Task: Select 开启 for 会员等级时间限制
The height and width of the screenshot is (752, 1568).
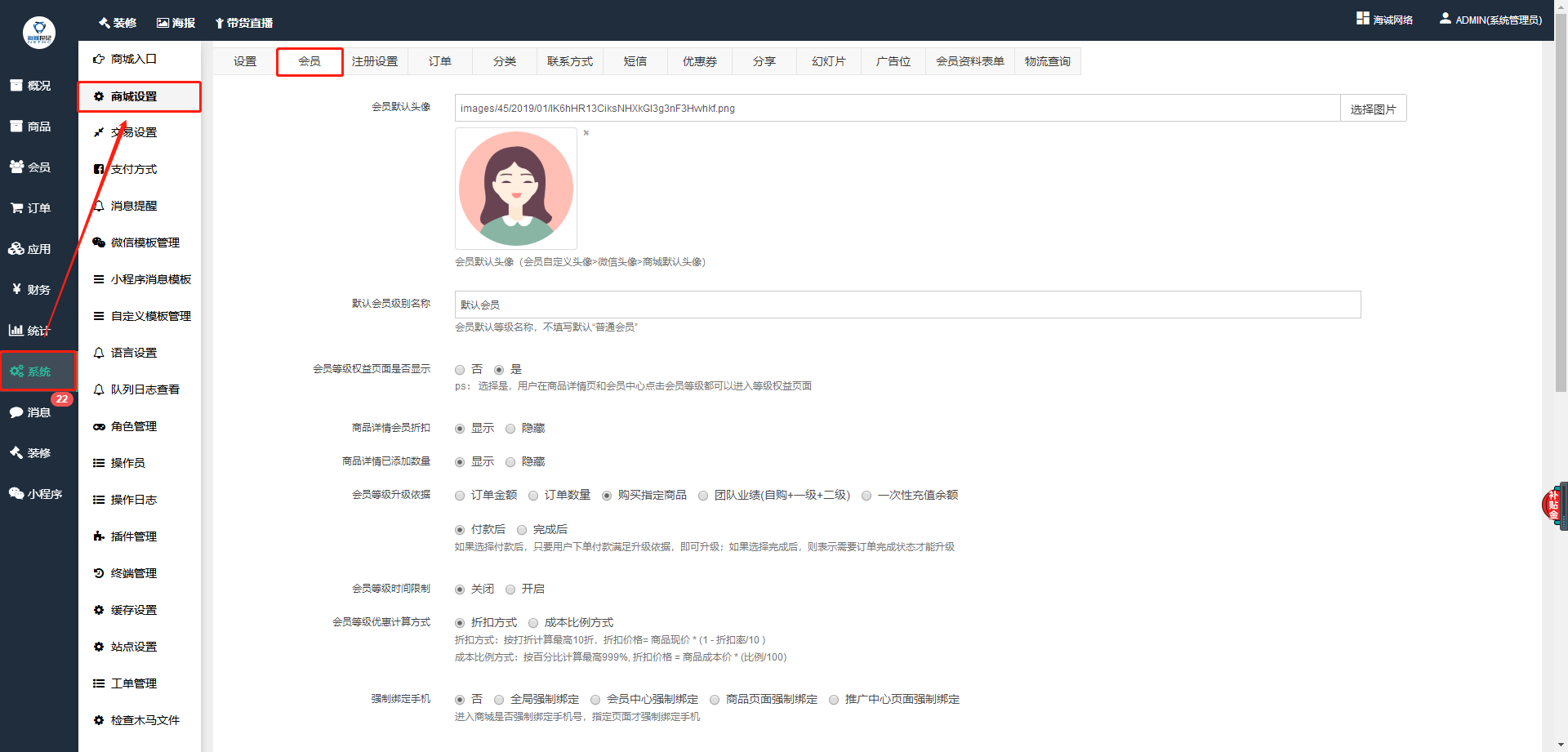Action: [x=510, y=590]
